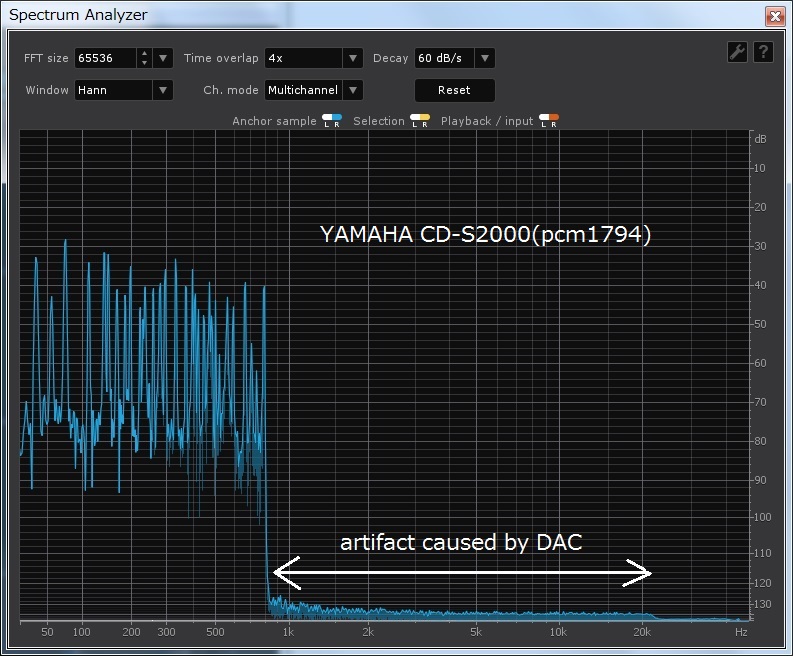Screen dimensions: 793x656
Task: Increase FFT size with up stepper
Action: [145, 53]
